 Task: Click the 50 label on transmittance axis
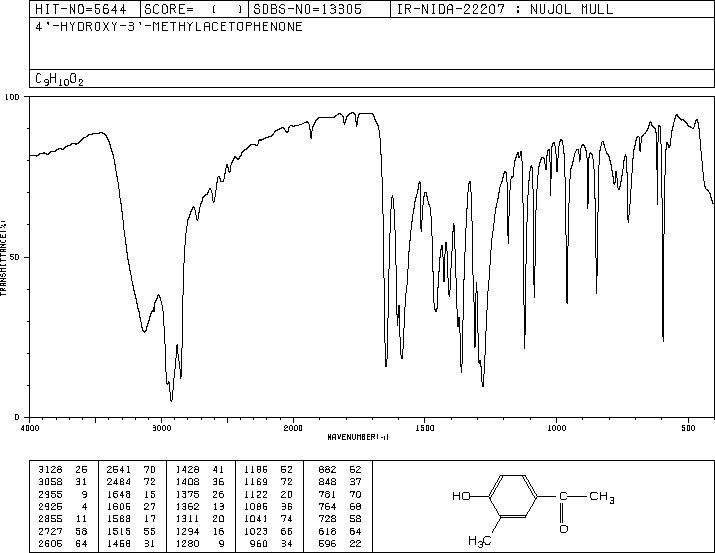point(15,257)
